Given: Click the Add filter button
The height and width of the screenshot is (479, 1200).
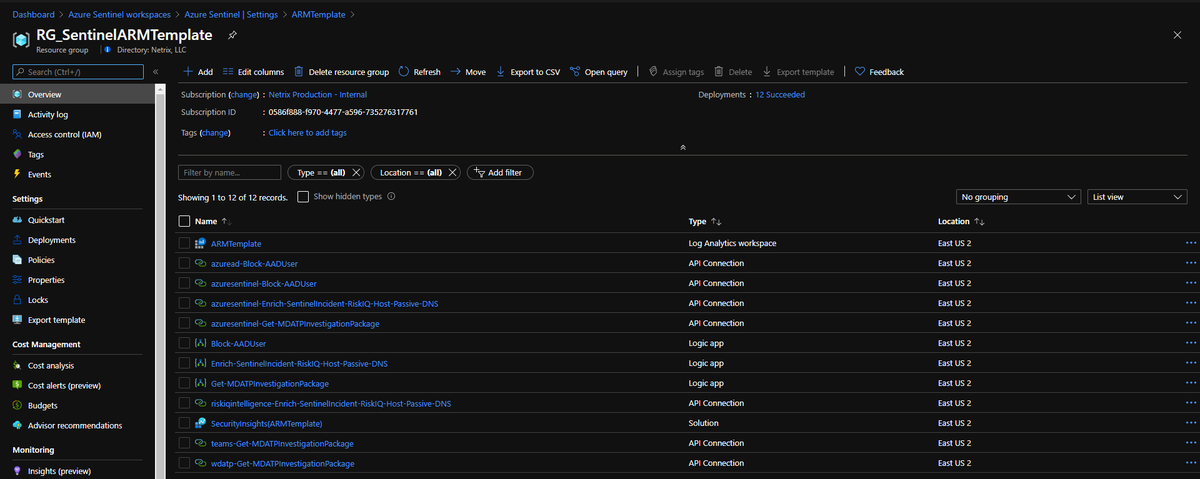Looking at the screenshot, I should pos(501,172).
